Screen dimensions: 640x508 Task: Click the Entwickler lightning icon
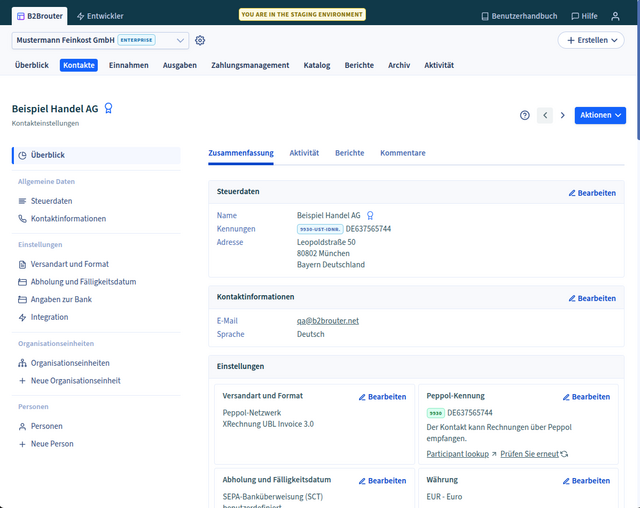coord(80,16)
